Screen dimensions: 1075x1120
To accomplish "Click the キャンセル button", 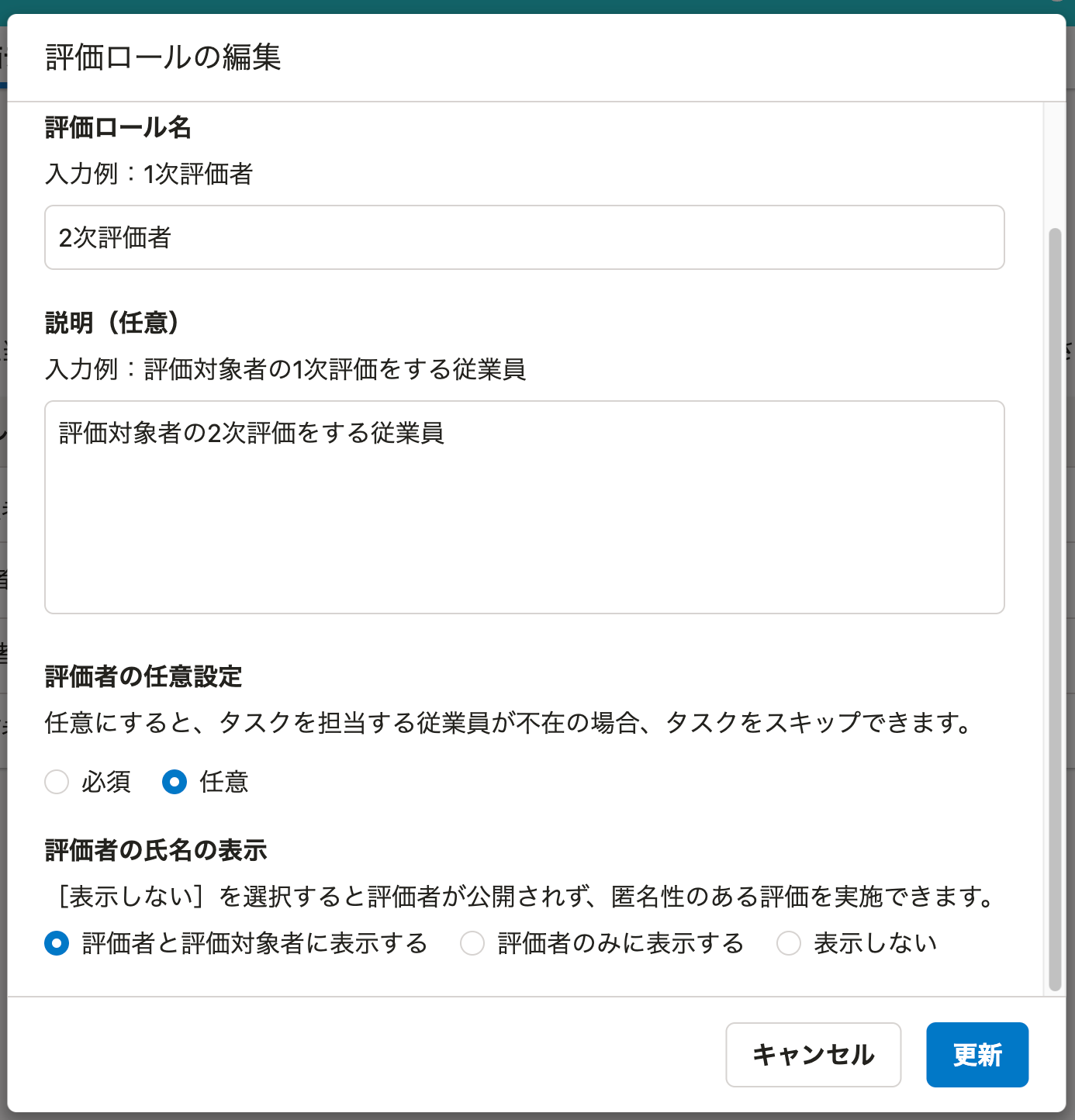I will point(813,1055).
